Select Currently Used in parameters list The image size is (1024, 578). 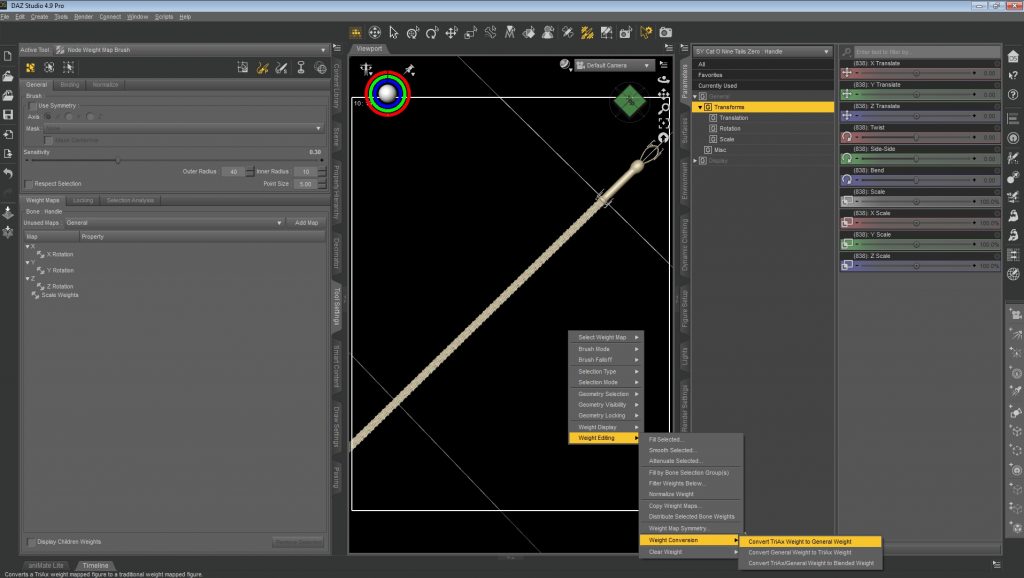pos(717,85)
